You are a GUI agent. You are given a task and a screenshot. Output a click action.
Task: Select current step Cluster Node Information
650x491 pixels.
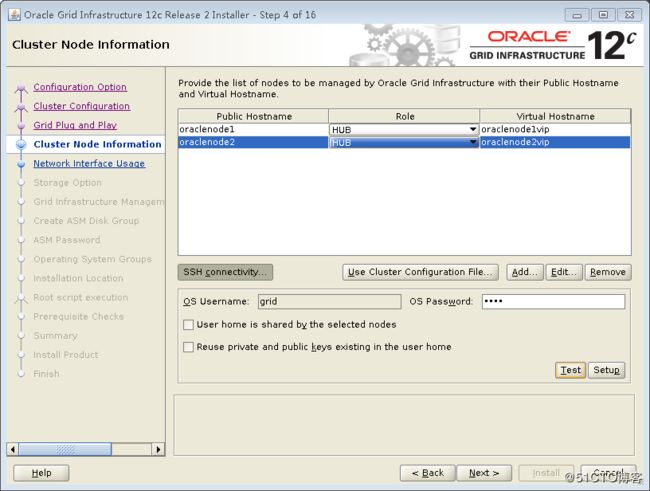pyautogui.click(x=97, y=144)
